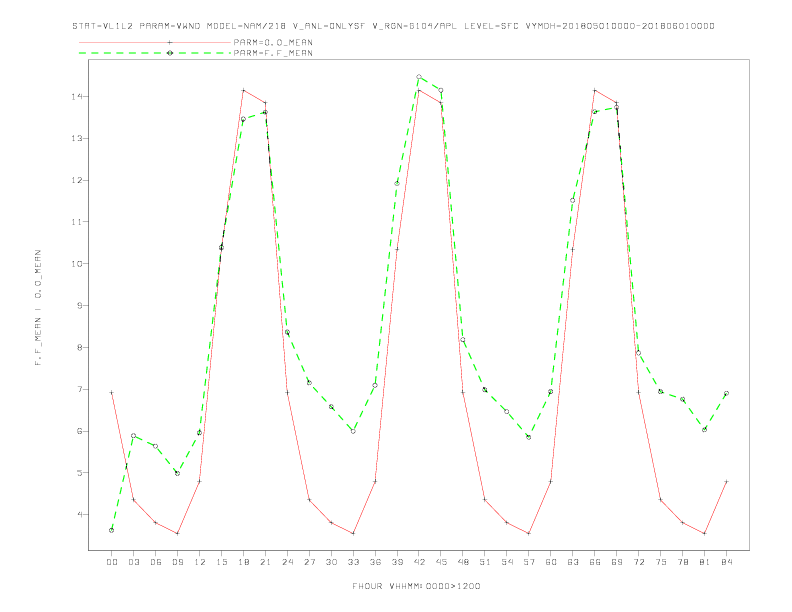
Task: Click x-axis tick label 63
Action: 573,562
